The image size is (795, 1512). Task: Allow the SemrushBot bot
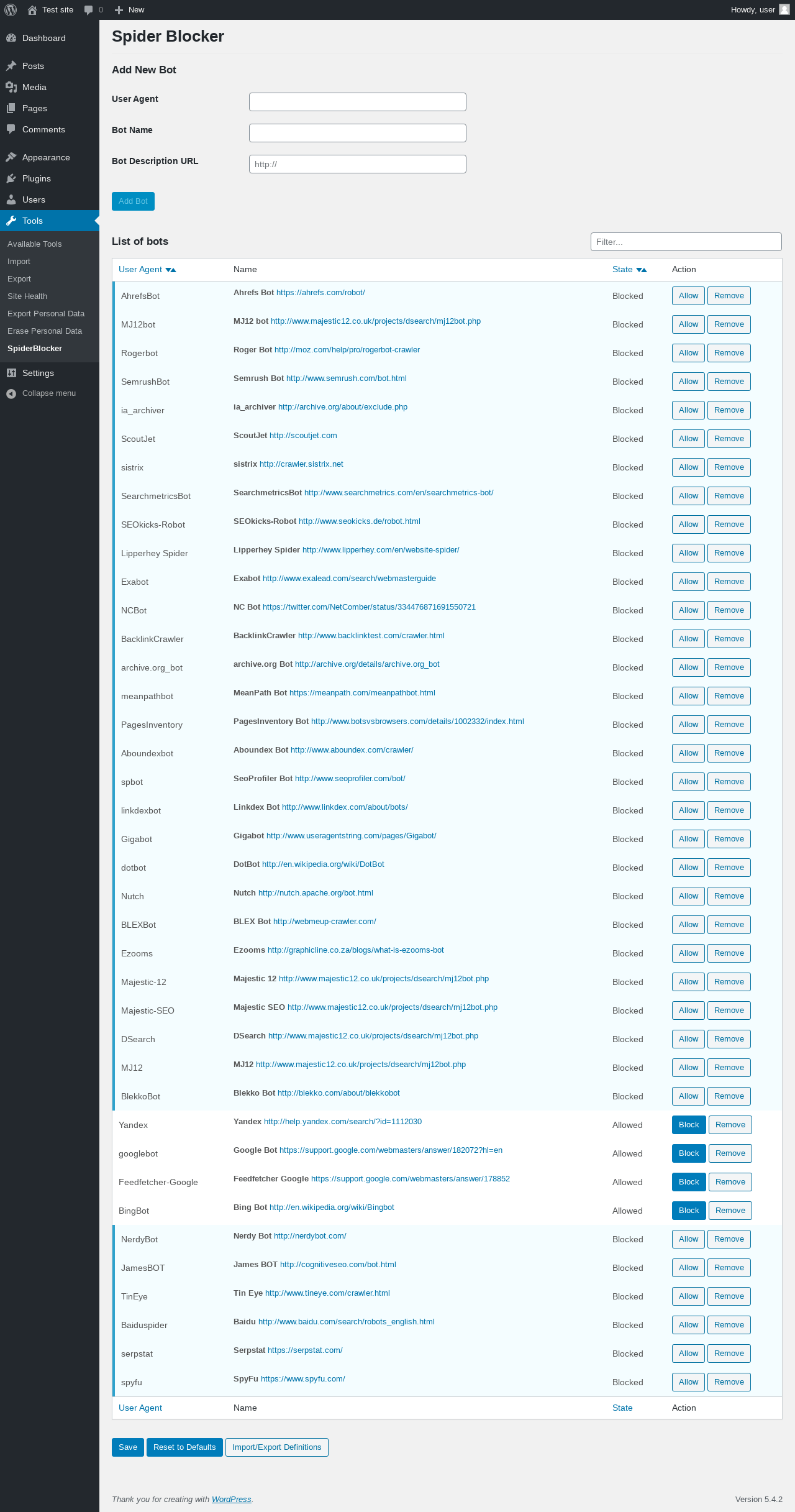pos(688,382)
